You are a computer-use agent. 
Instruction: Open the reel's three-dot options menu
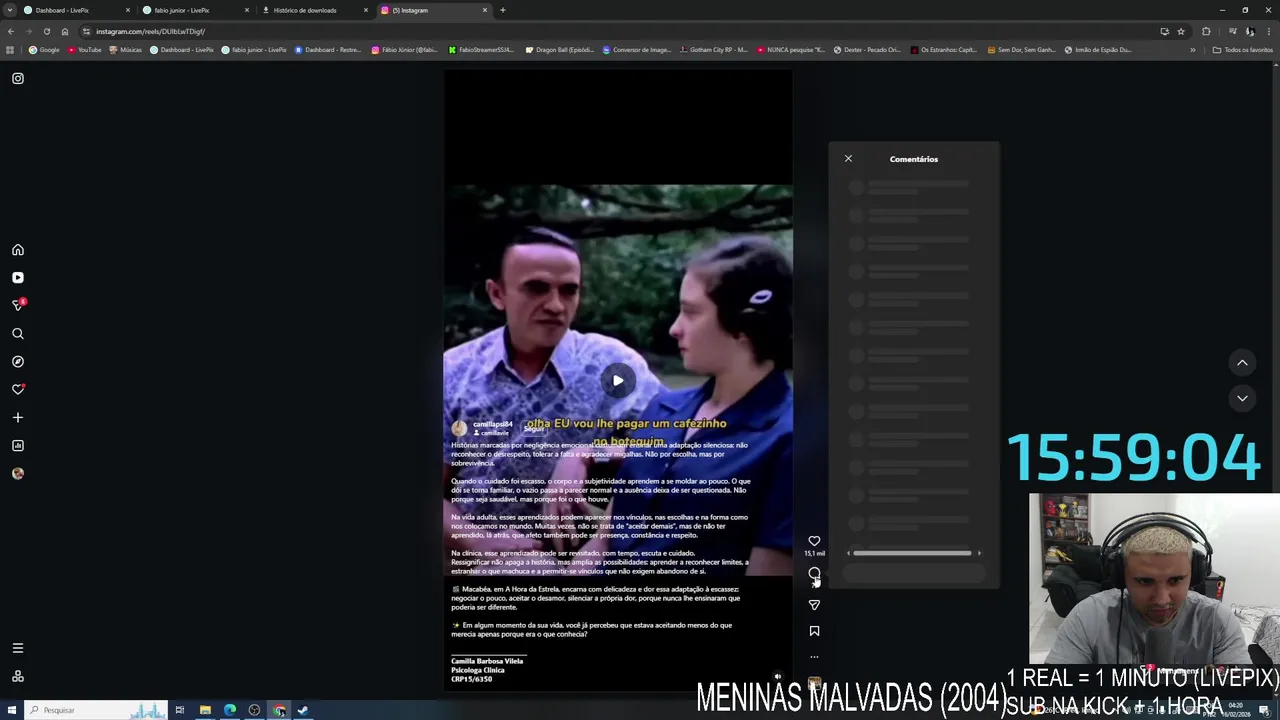coord(814,657)
